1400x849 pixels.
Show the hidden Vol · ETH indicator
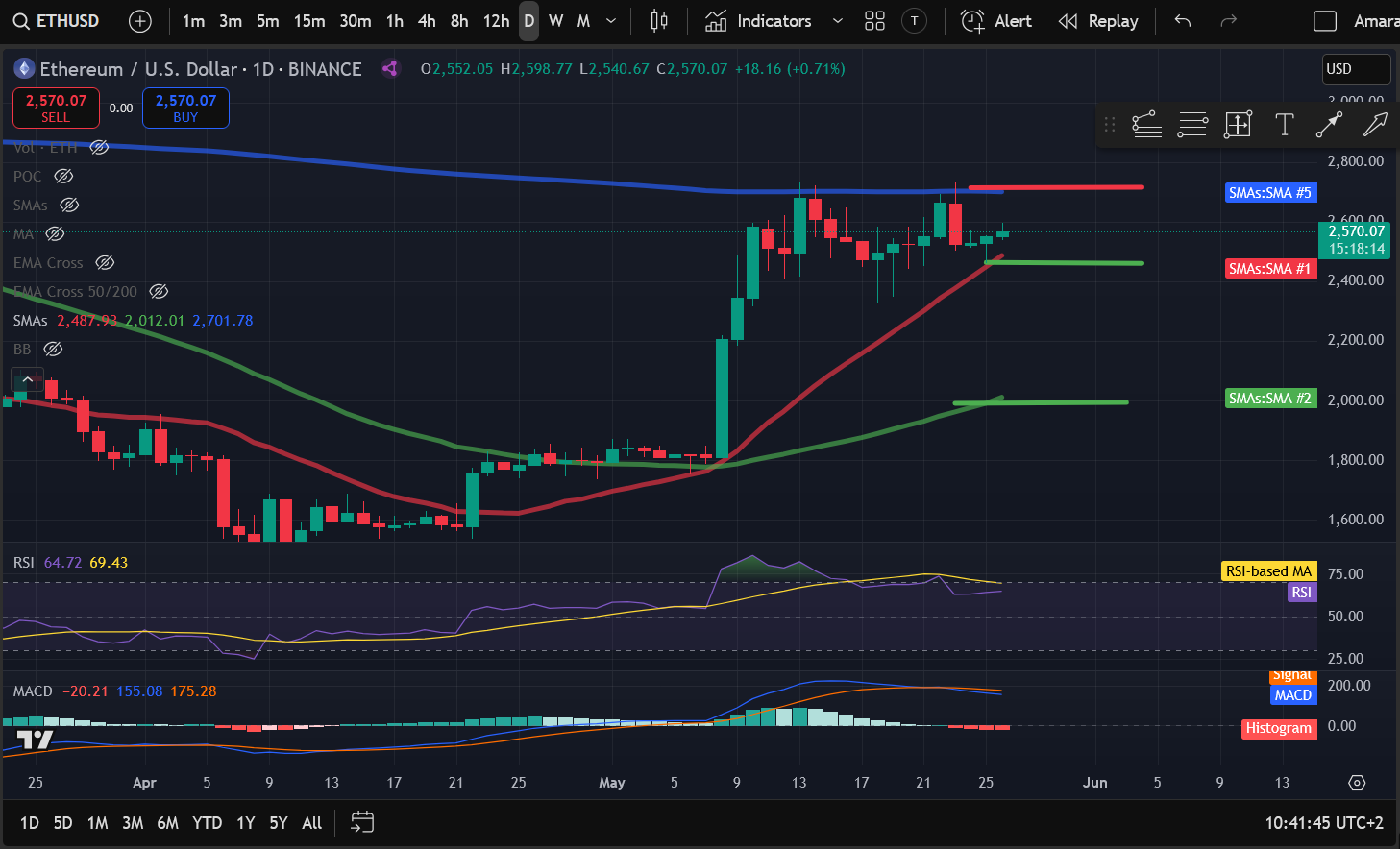(x=99, y=148)
